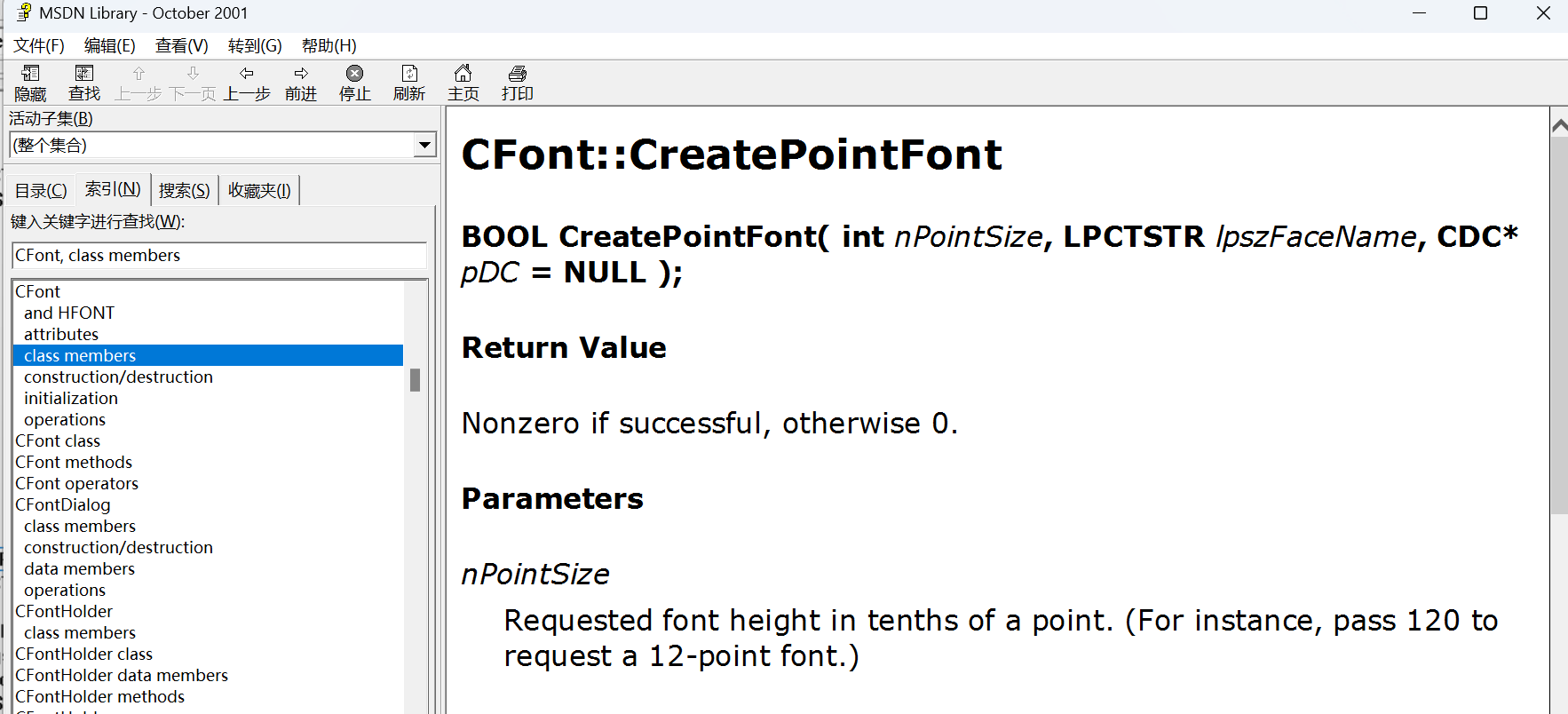Click the keyword input field with CFont text
Image resolution: width=1568 pixels, height=714 pixels.
[219, 255]
